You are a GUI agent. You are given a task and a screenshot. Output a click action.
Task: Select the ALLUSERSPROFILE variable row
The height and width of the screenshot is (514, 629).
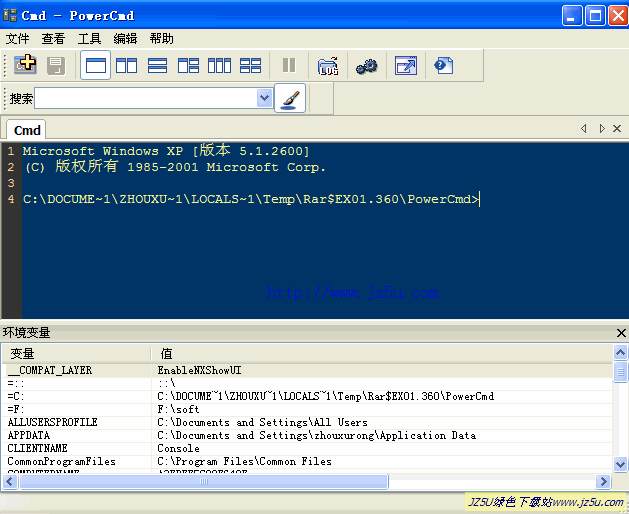coord(307,422)
